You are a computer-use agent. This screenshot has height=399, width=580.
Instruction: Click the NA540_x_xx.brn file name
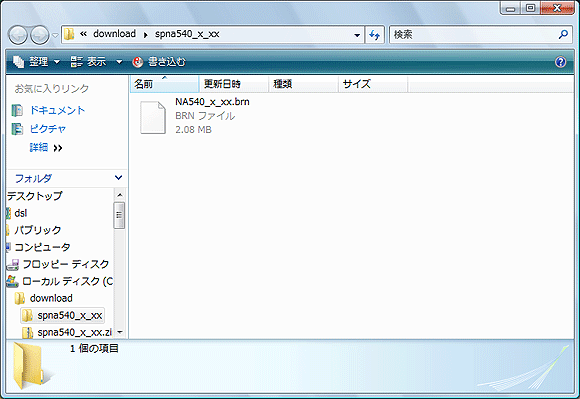click(x=212, y=102)
